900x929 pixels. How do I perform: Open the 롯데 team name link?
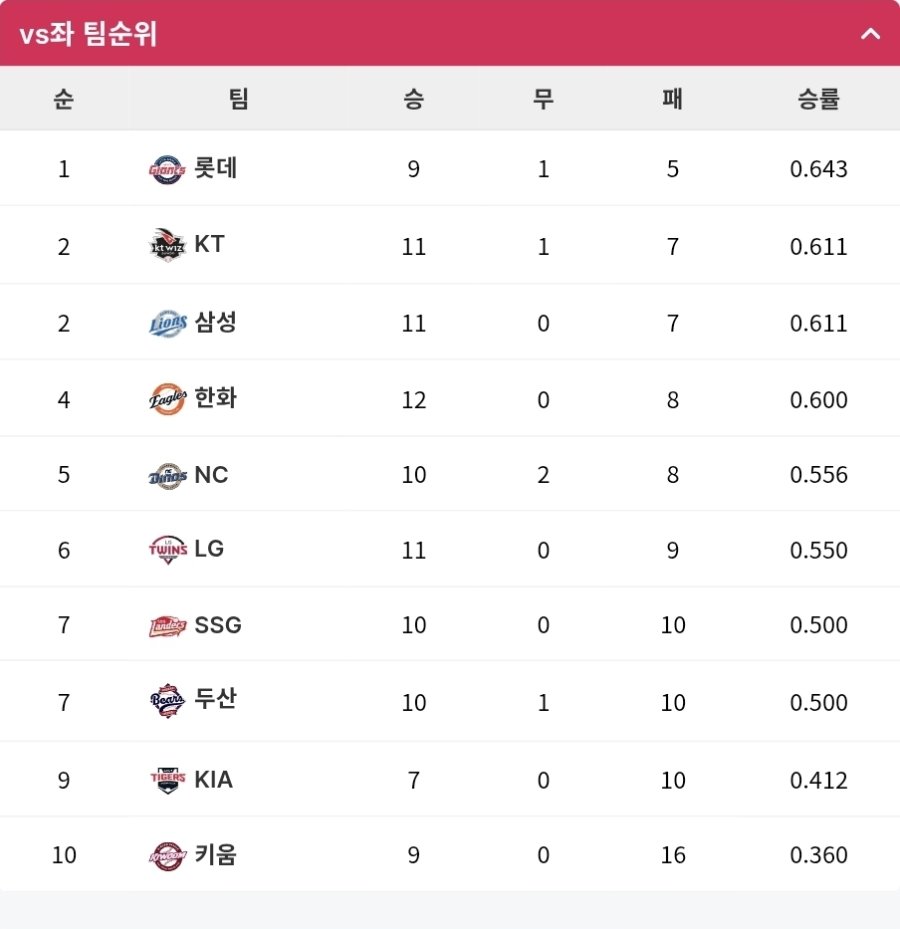click(x=216, y=168)
